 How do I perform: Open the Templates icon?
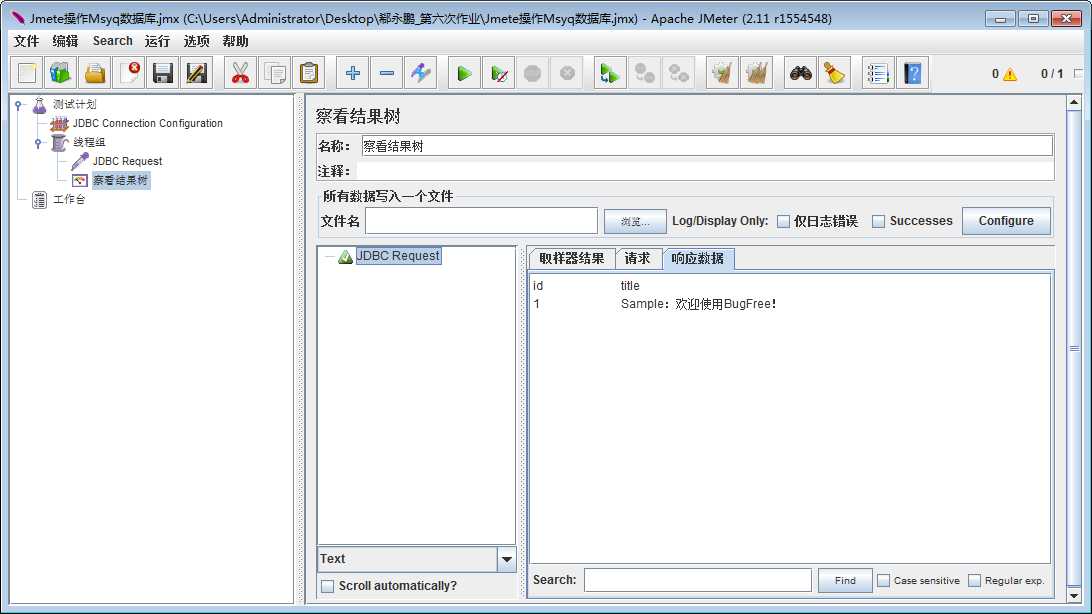[x=61, y=73]
